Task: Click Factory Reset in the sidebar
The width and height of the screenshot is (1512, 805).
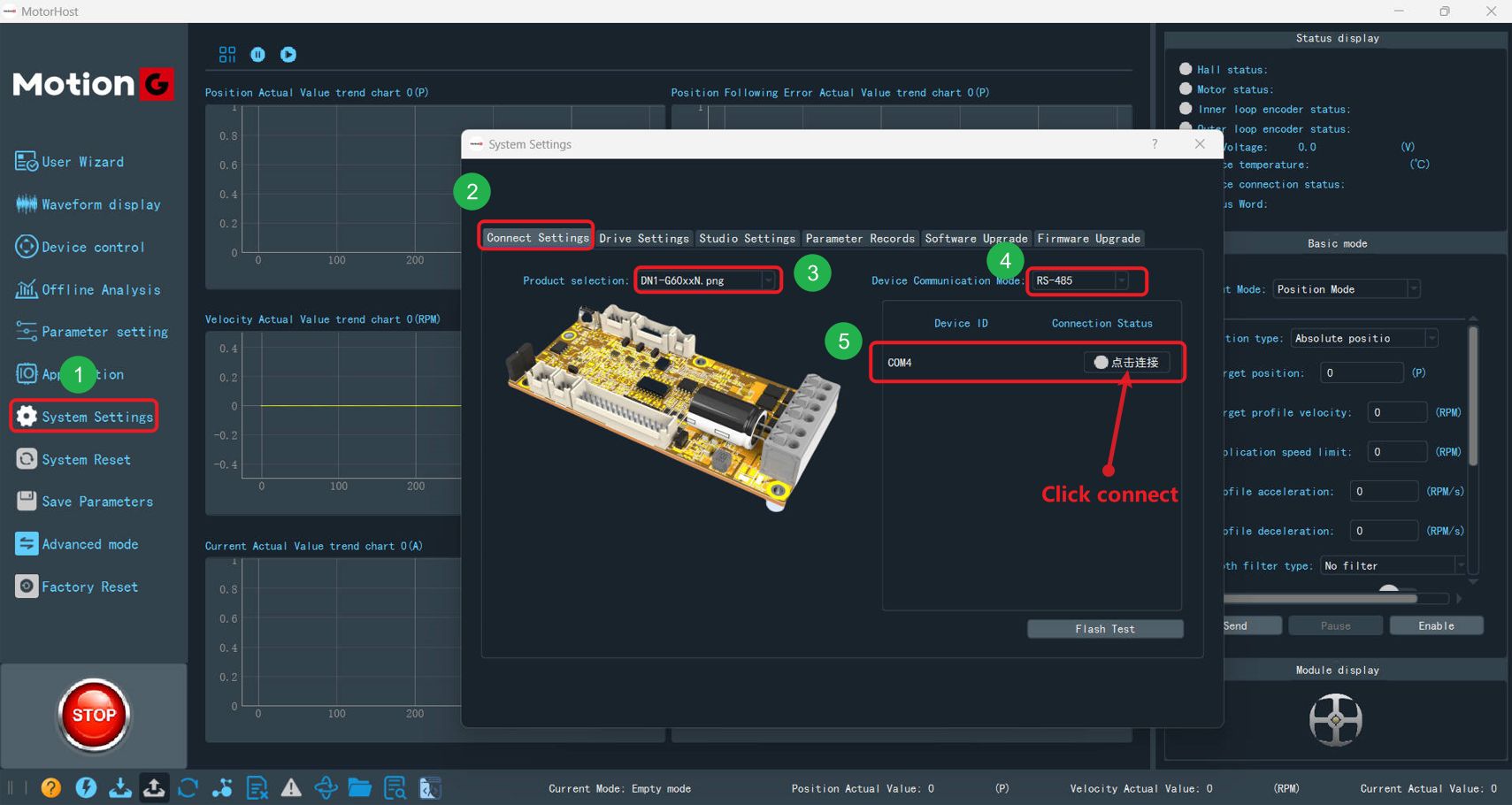Action: [77, 586]
